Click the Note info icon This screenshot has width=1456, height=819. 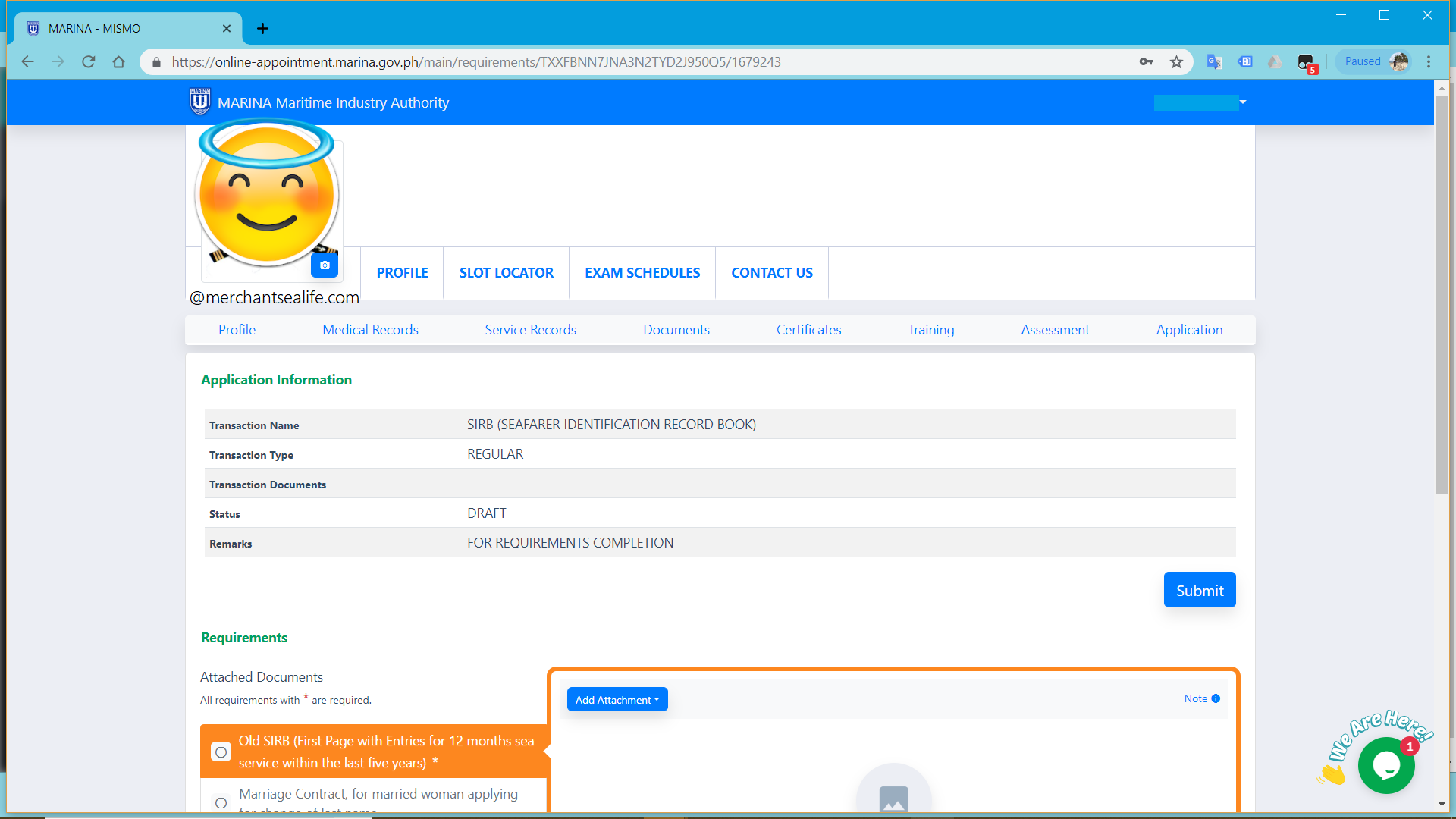tap(1216, 698)
